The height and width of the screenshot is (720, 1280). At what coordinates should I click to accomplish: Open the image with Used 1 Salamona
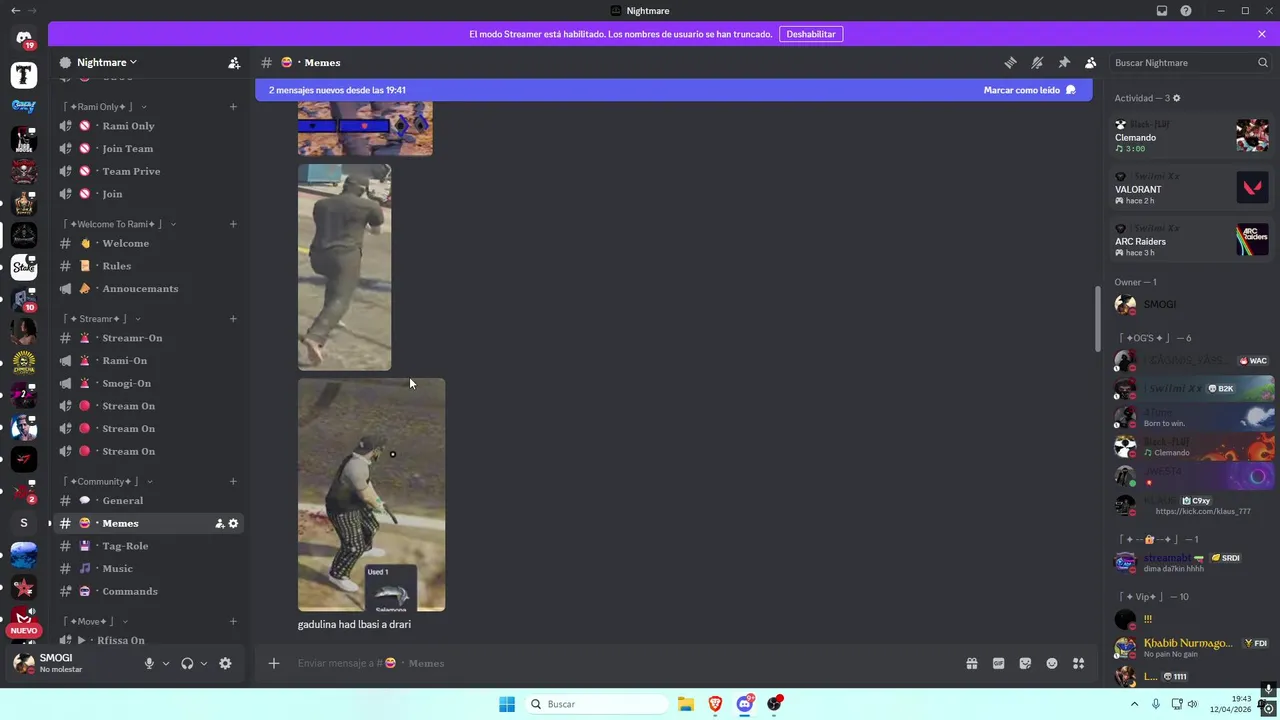click(371, 495)
